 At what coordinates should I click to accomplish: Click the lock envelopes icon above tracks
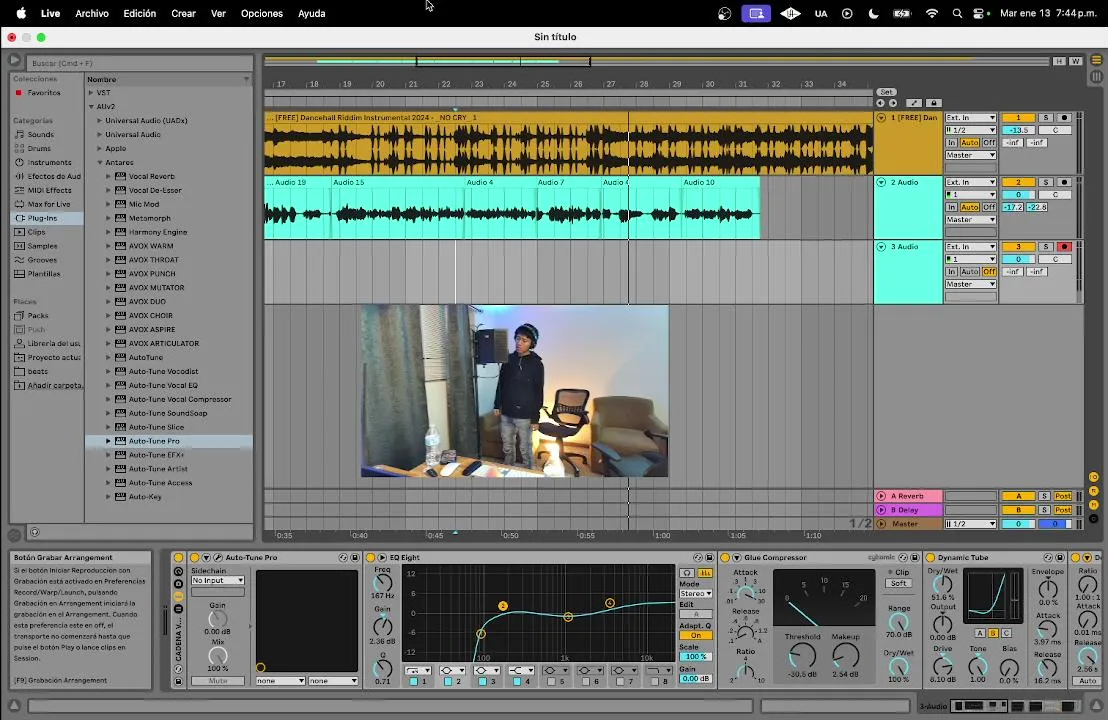point(933,103)
